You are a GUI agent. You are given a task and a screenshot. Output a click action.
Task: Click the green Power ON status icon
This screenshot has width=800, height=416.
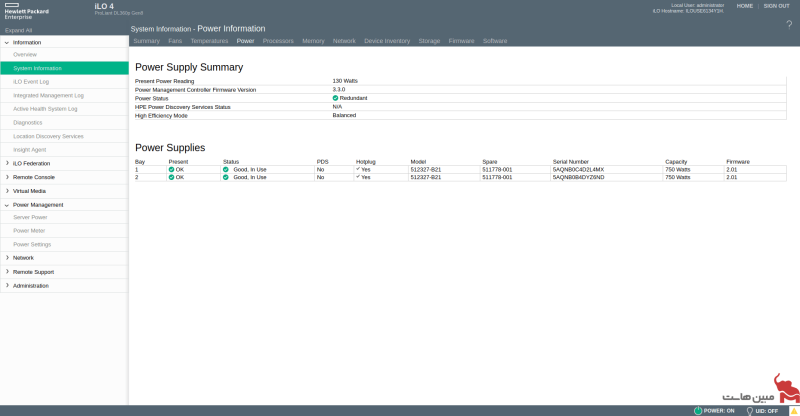tap(698, 410)
